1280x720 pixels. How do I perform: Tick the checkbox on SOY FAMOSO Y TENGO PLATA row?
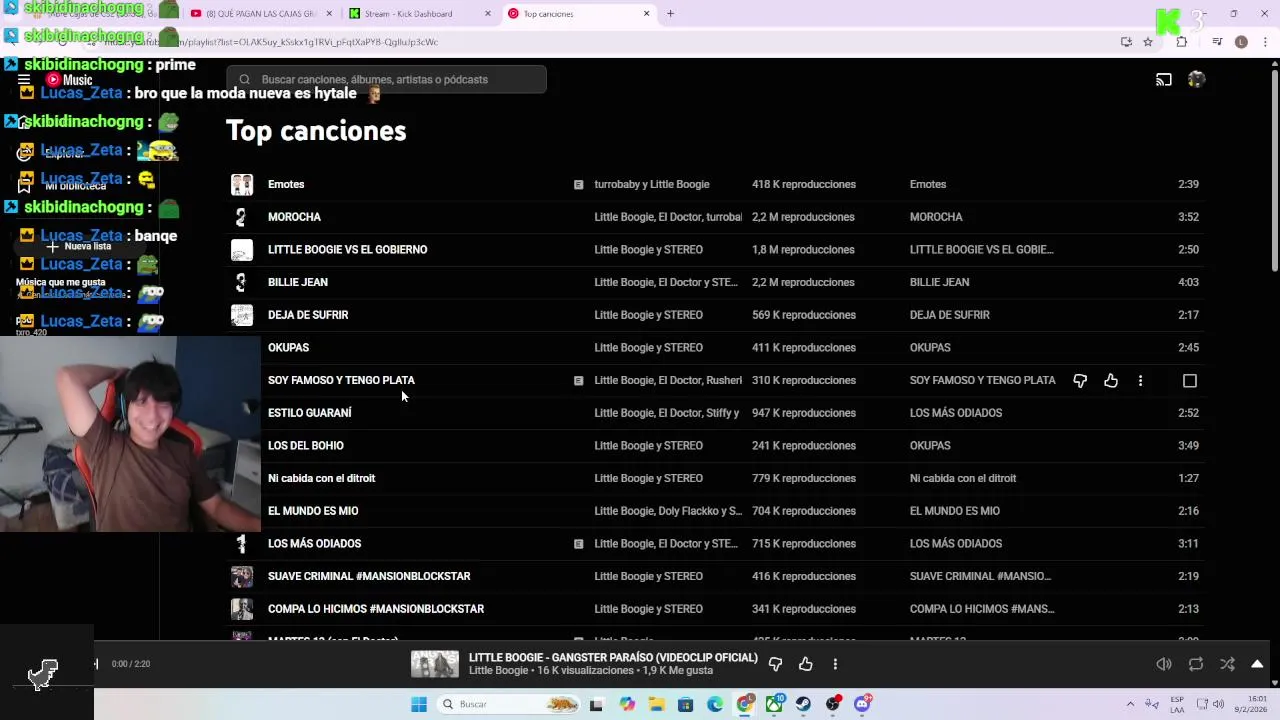click(1190, 381)
